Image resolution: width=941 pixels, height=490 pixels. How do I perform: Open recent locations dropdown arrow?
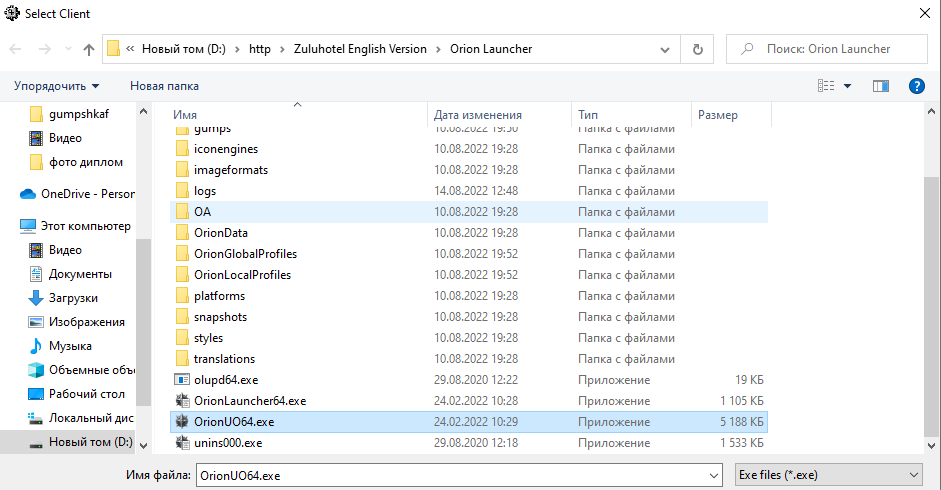(68, 49)
